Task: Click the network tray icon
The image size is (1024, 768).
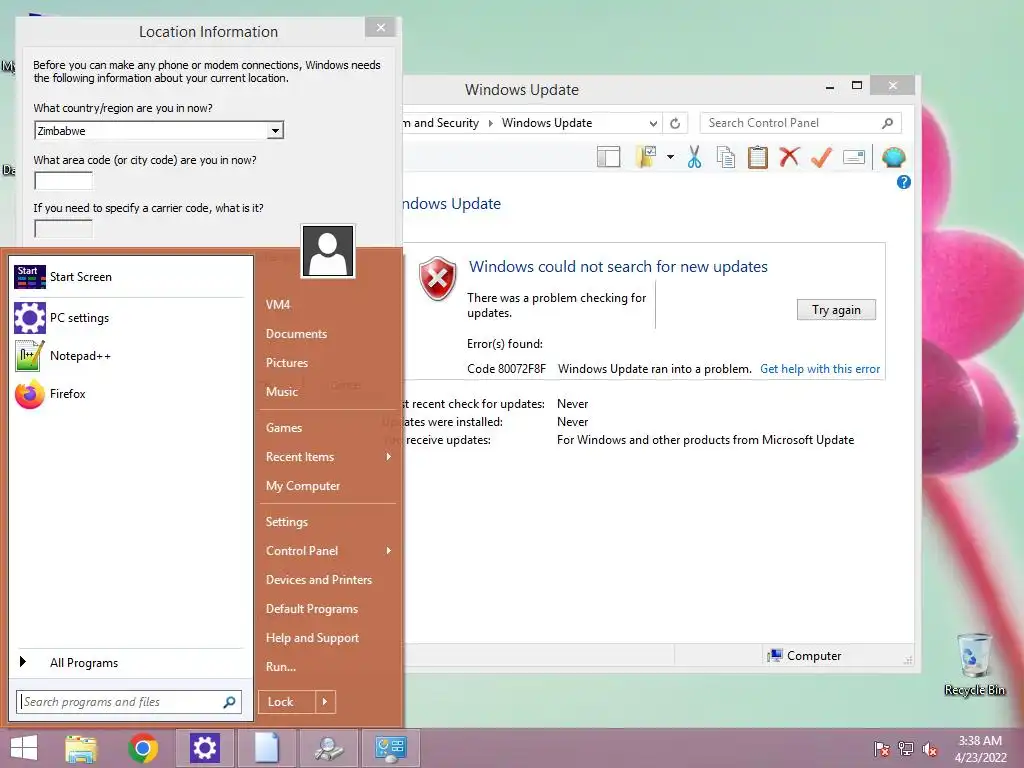Action: pos(906,749)
